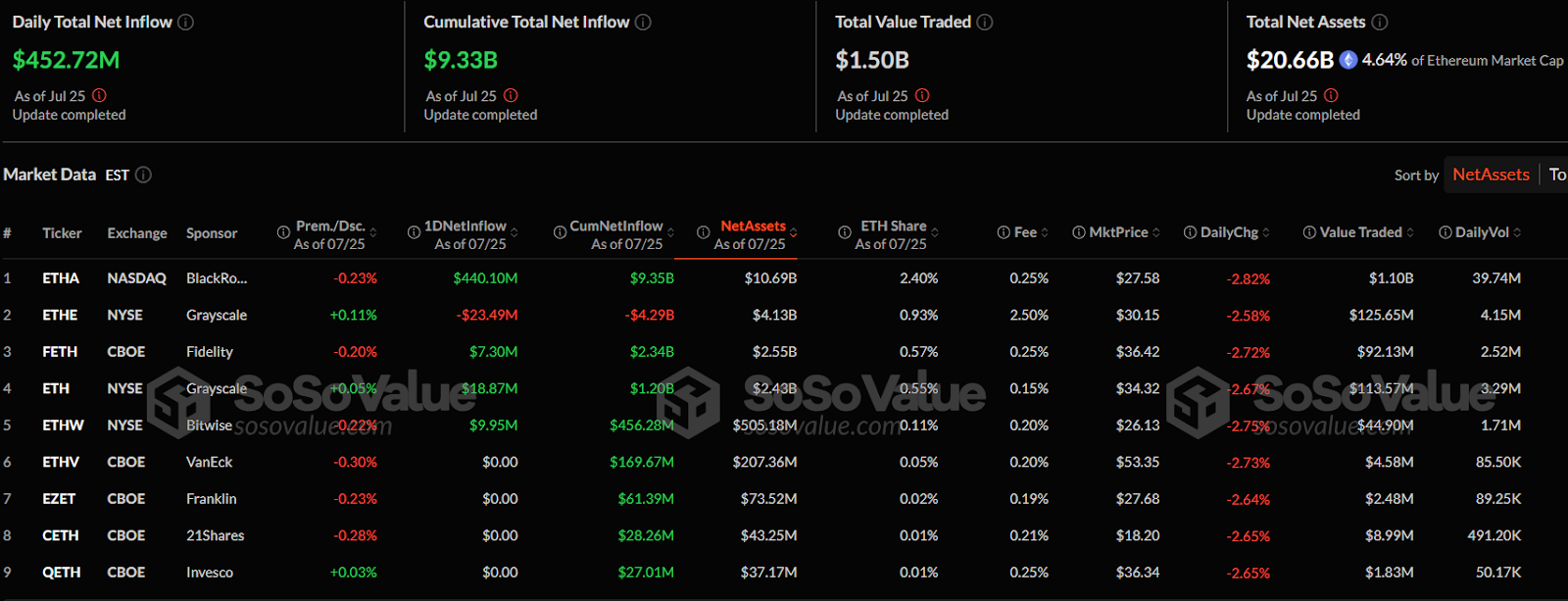Click 39.74M daily volume cell
This screenshot has width=1568, height=601.
pos(1496,278)
